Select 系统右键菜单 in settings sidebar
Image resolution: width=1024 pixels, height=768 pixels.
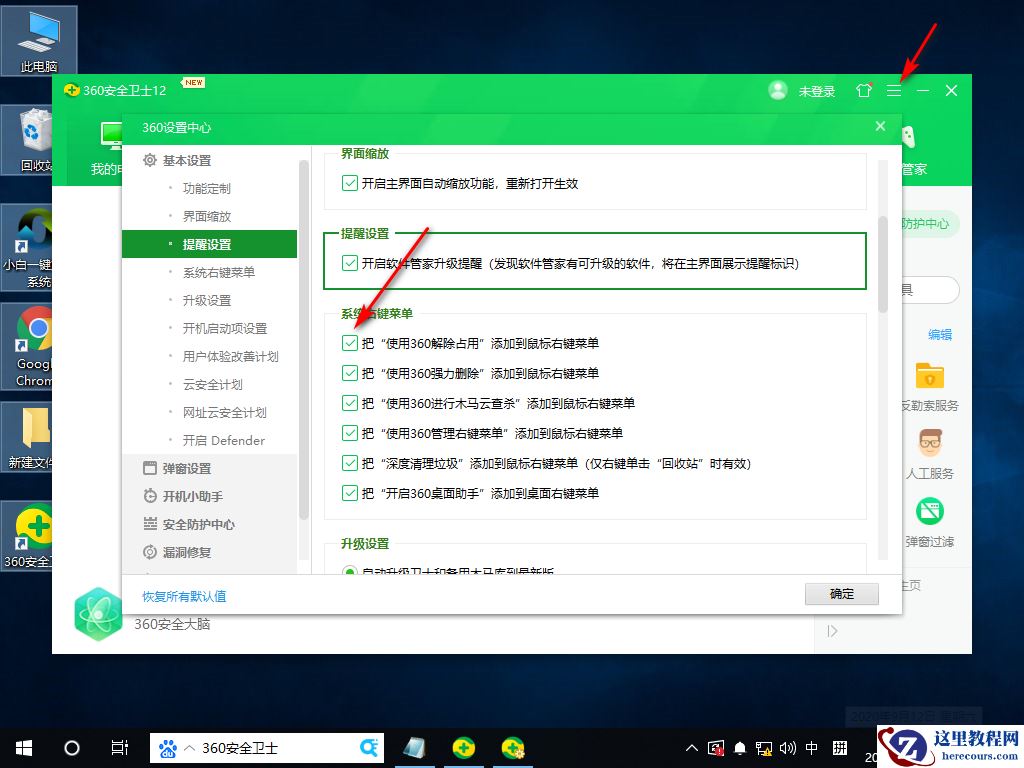[x=219, y=272]
